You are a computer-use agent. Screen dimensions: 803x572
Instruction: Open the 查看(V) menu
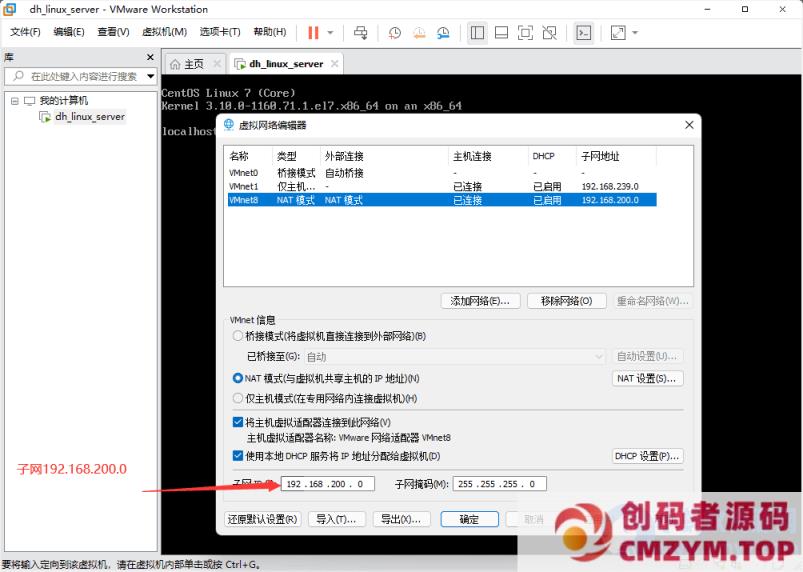113,32
